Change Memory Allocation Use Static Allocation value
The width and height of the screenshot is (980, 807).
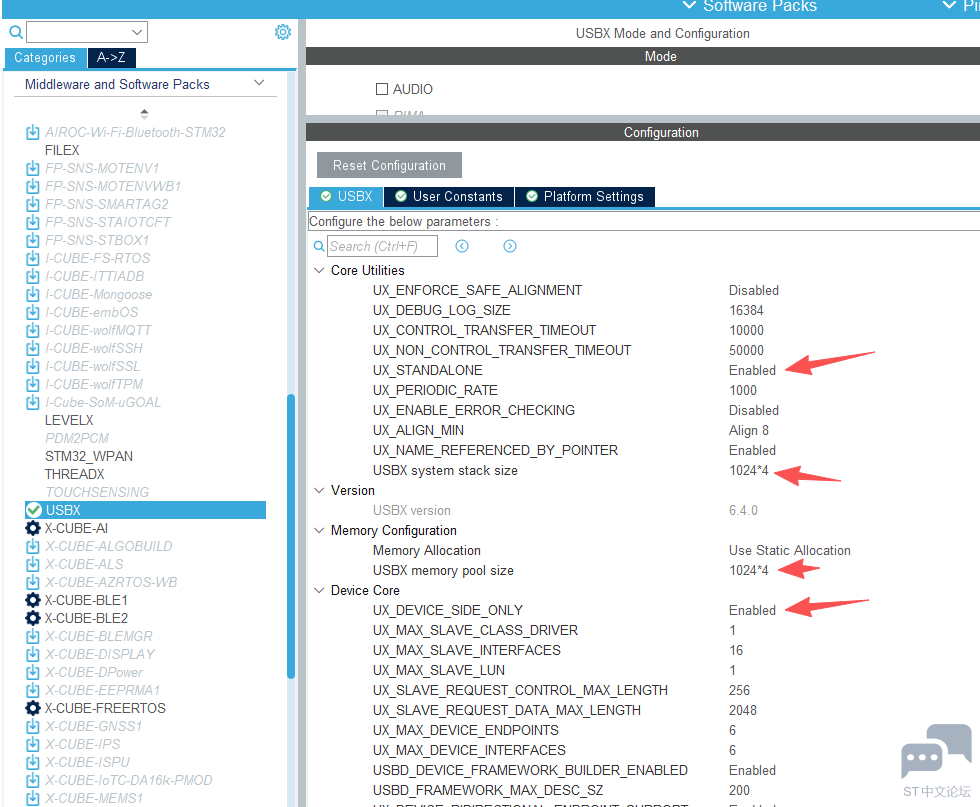click(x=789, y=550)
